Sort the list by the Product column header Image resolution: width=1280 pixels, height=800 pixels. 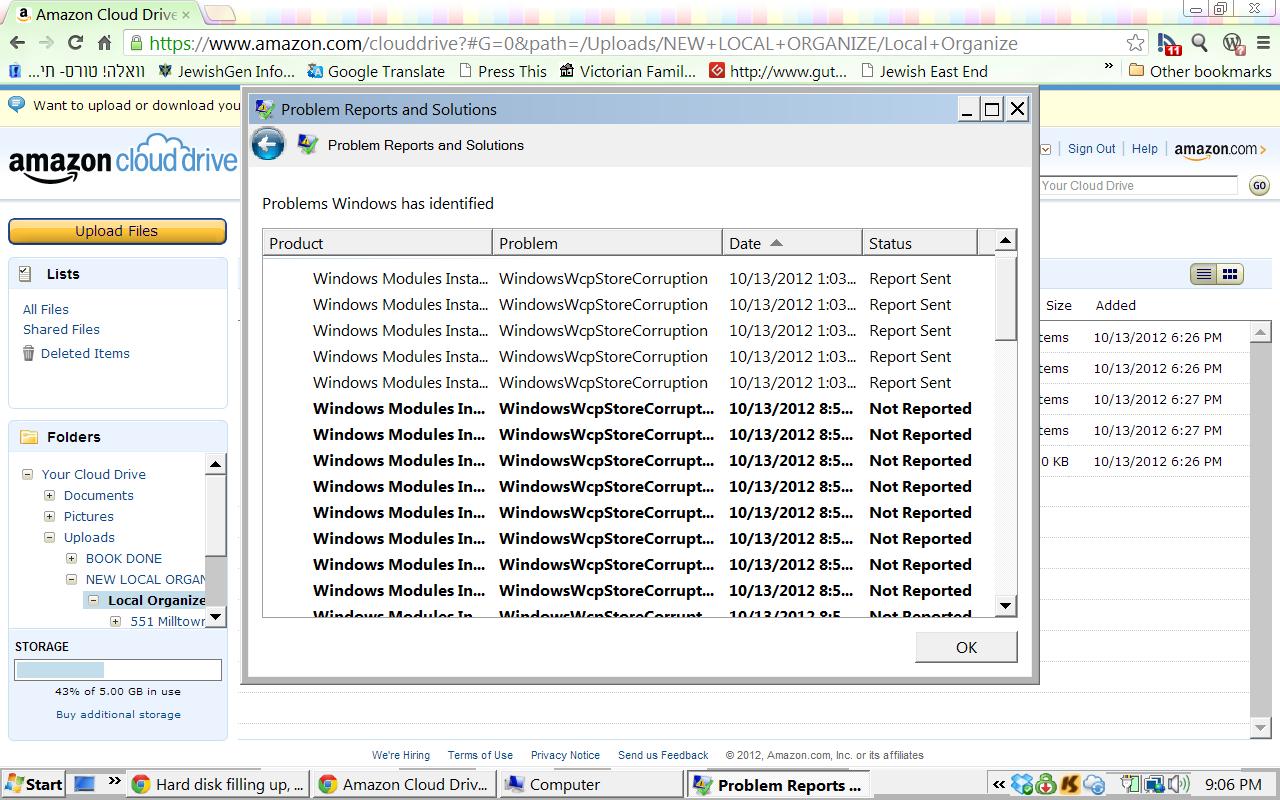tap(377, 243)
